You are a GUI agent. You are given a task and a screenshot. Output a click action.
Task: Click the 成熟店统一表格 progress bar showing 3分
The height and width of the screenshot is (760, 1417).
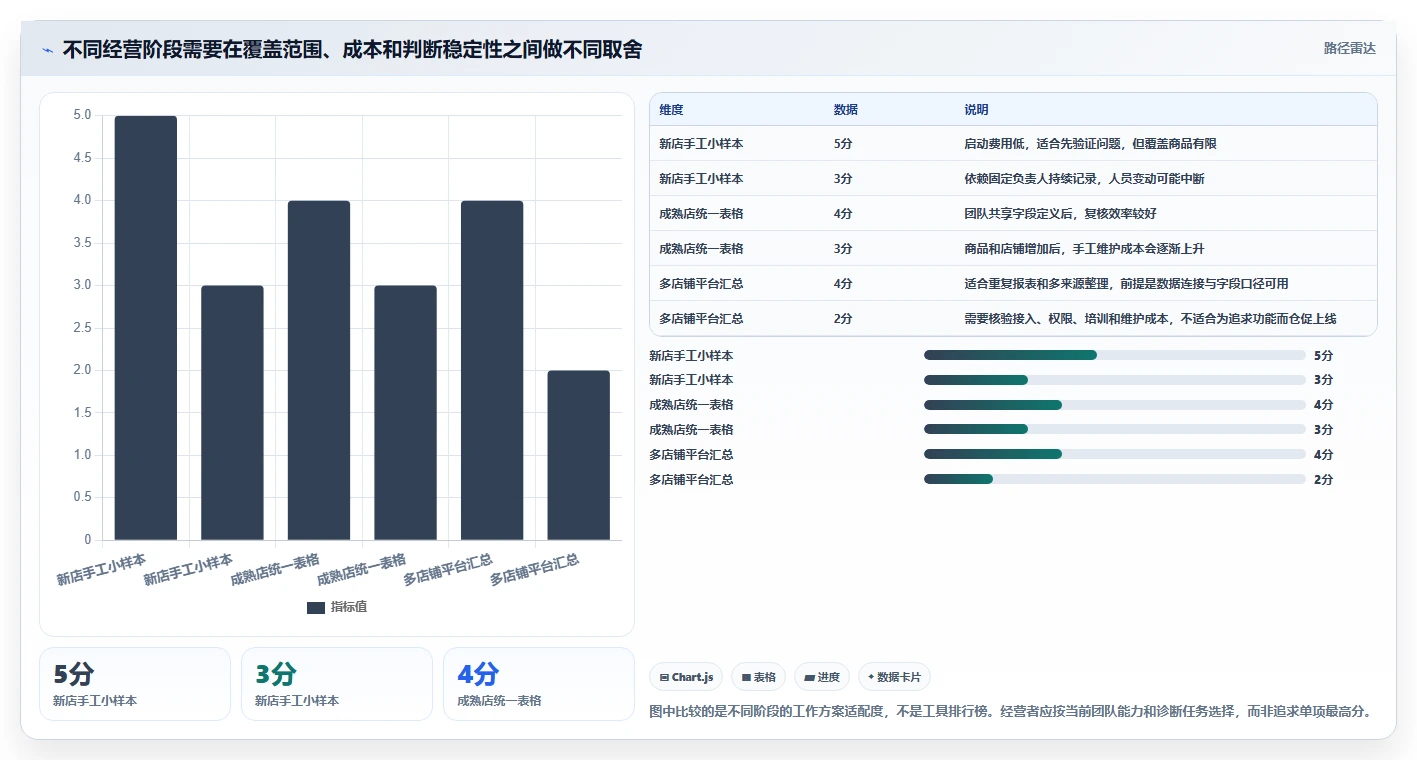(1115, 430)
